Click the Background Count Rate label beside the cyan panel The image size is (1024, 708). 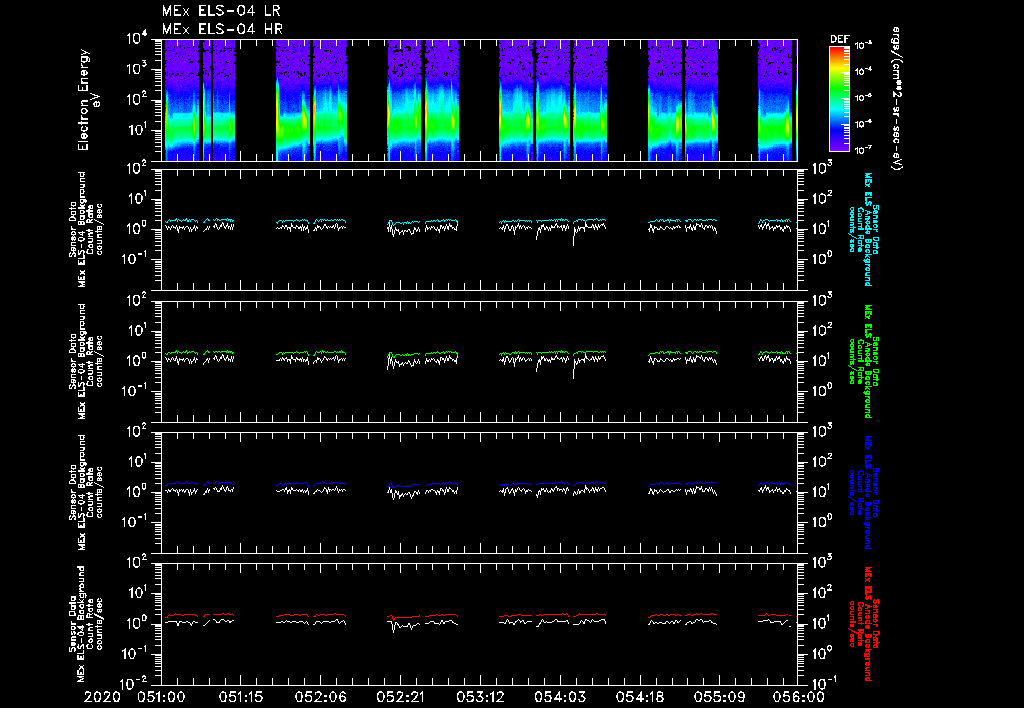tap(86, 229)
